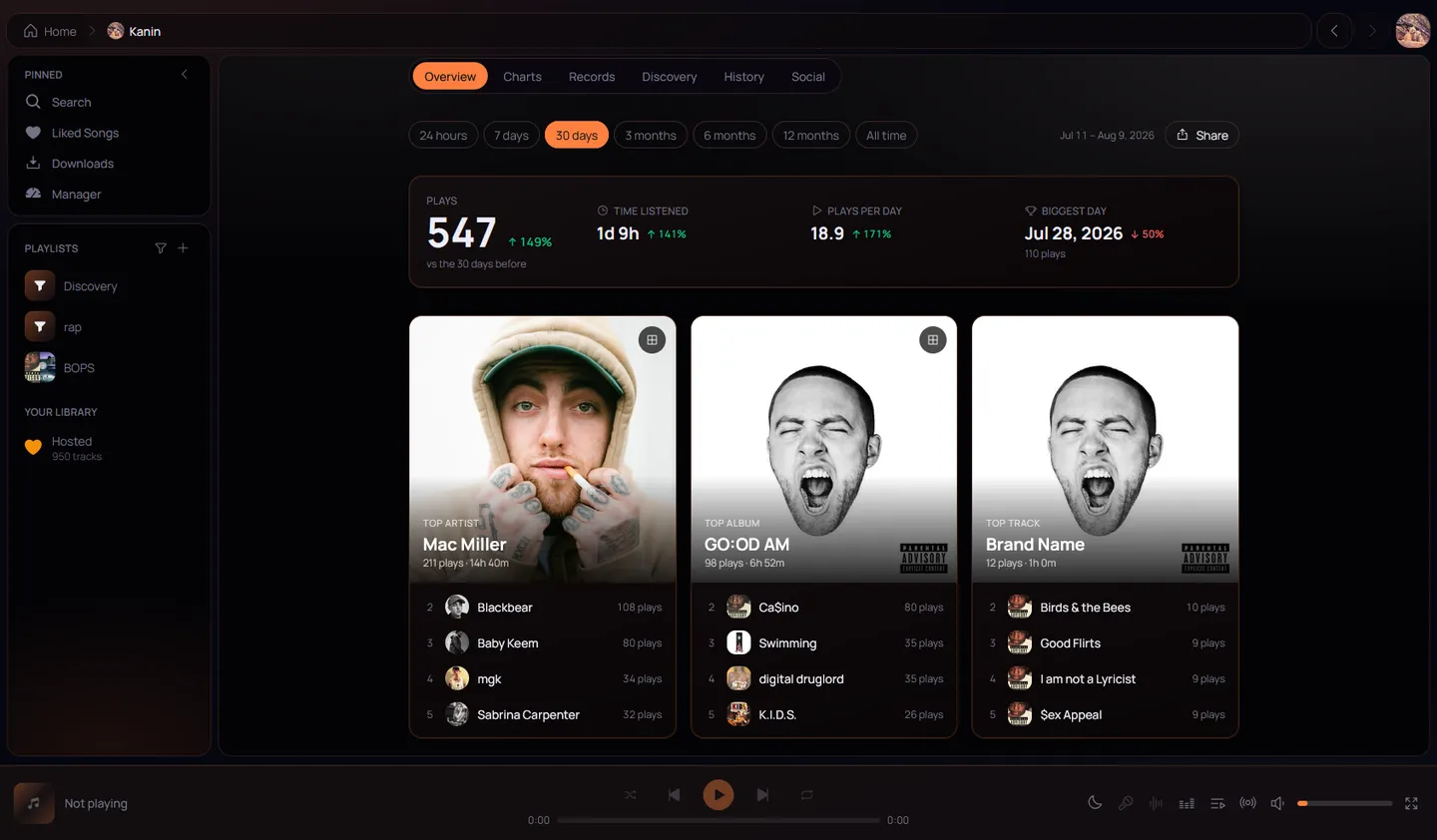Click the Kanin breadcrumb
Image resolution: width=1437 pixels, height=840 pixels.
(134, 31)
